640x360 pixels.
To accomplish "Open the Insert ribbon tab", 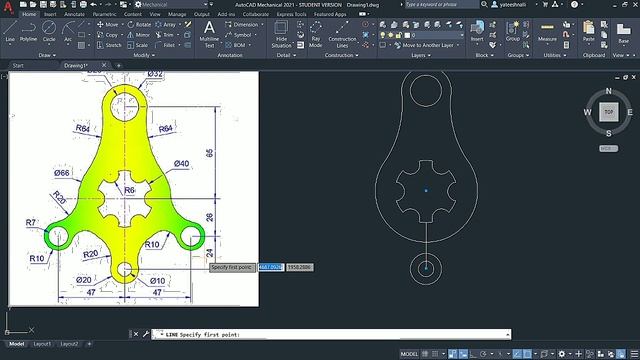I will pyautogui.click(x=50, y=14).
